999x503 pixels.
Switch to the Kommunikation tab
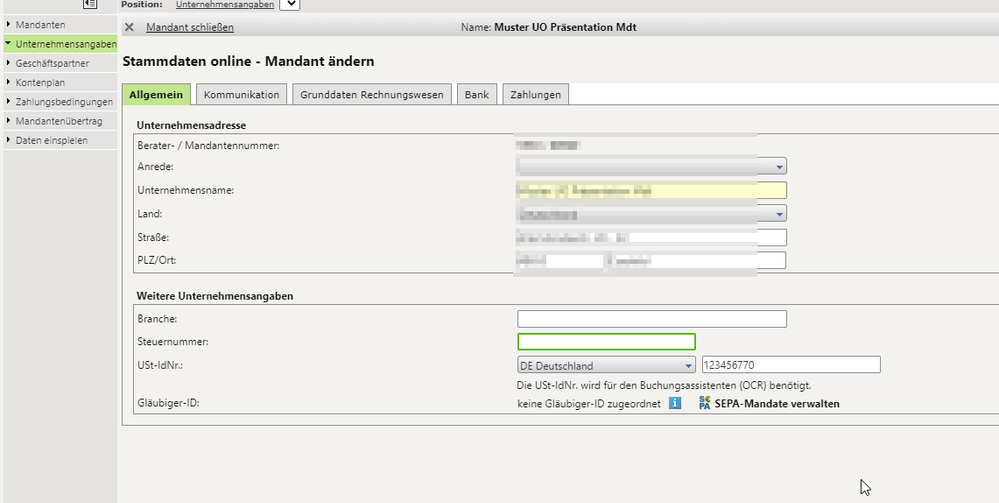[241, 95]
